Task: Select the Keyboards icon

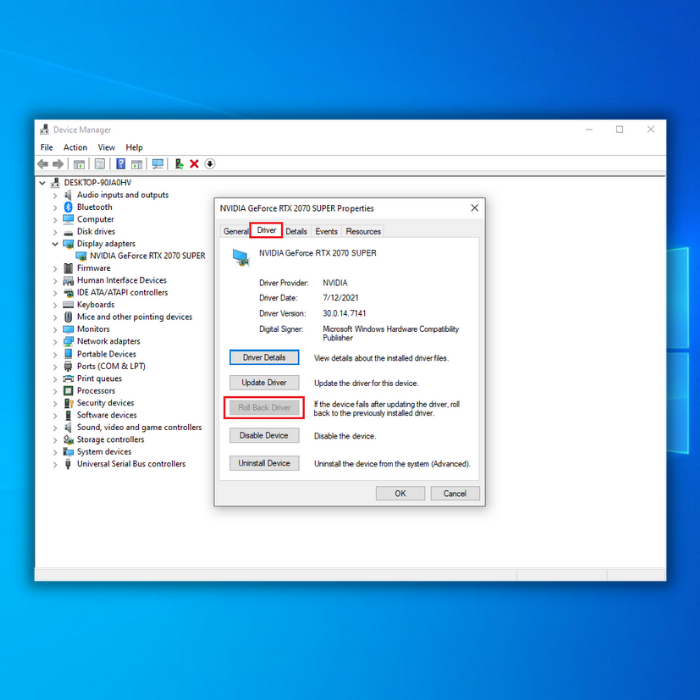Action: [x=68, y=304]
